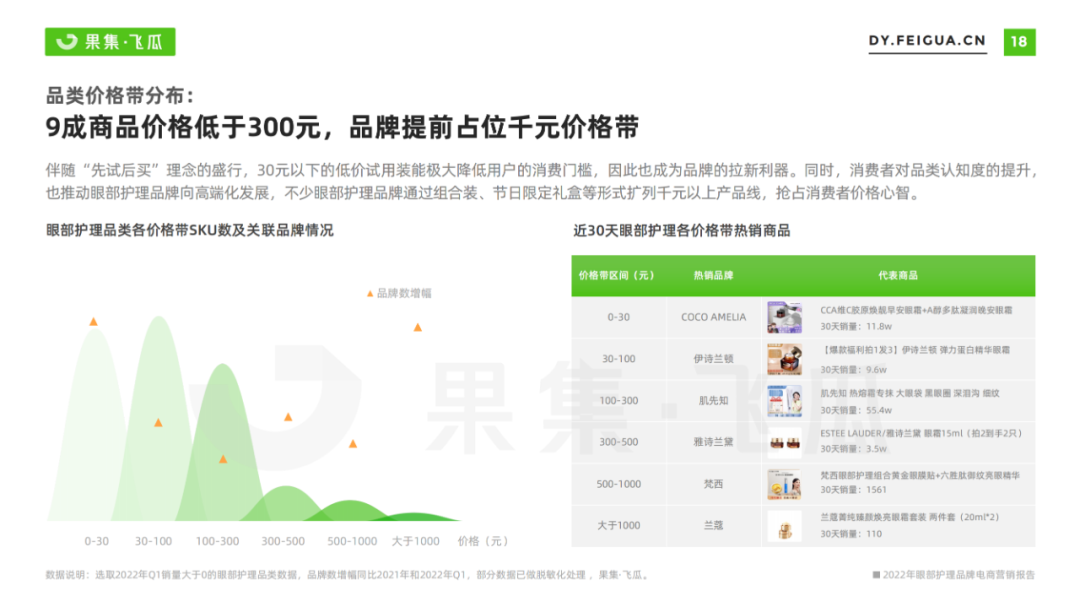The image size is (1080, 607).
Task: Select the orange triangle marker in the 100-300 band
Action: click(223, 459)
